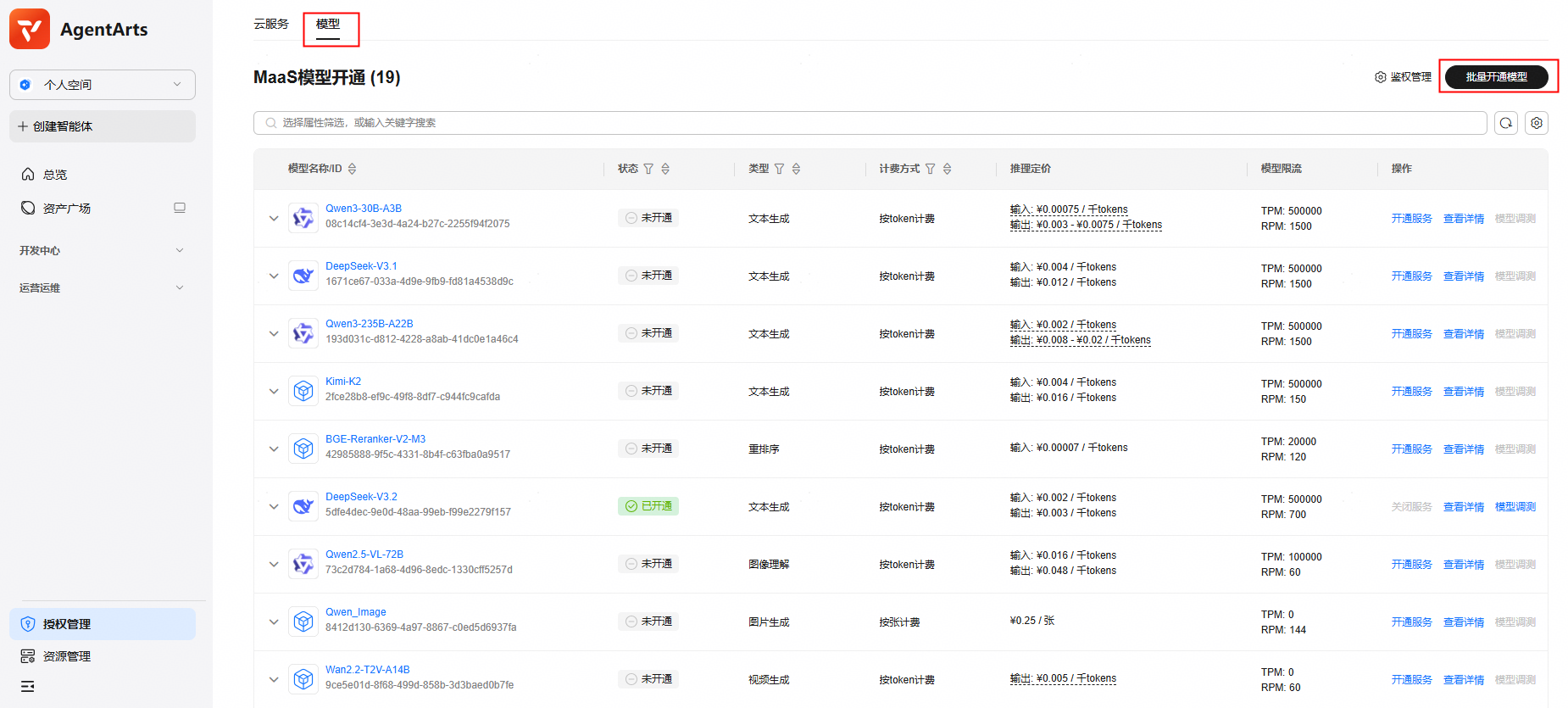Image resolution: width=1568 pixels, height=708 pixels.
Task: Expand the Qwen3-235B-A22B row
Action: point(274,333)
